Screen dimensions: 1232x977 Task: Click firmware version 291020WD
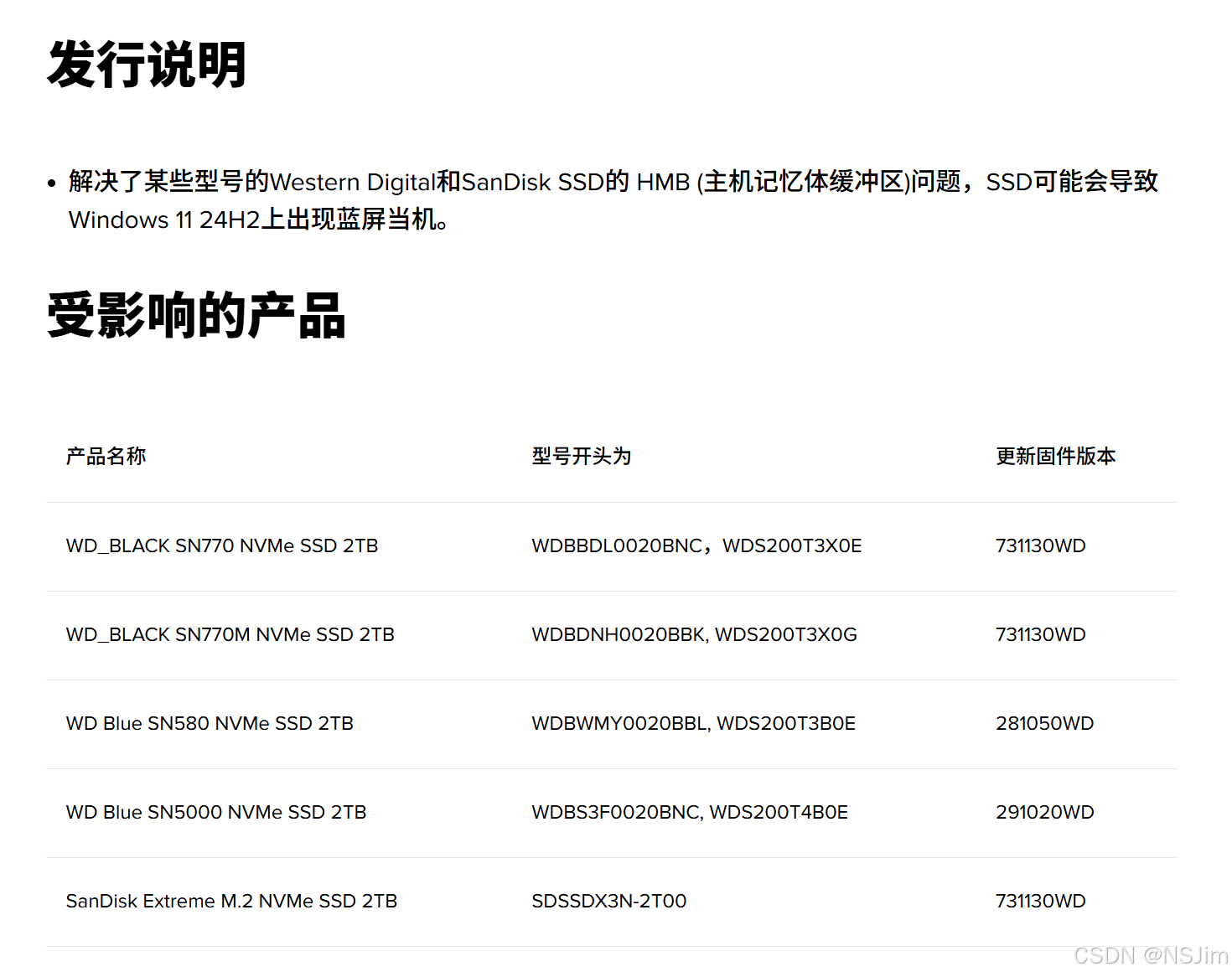click(x=1045, y=812)
